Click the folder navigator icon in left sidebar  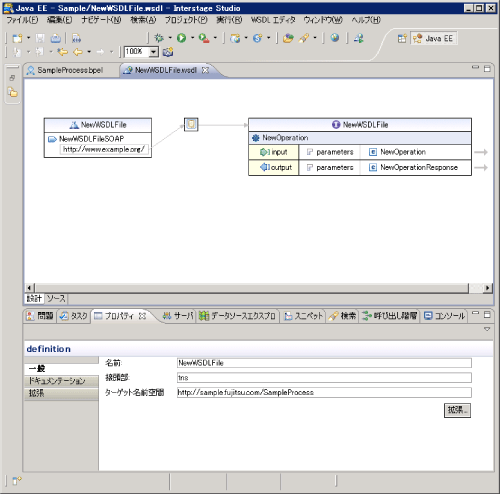[x=13, y=92]
